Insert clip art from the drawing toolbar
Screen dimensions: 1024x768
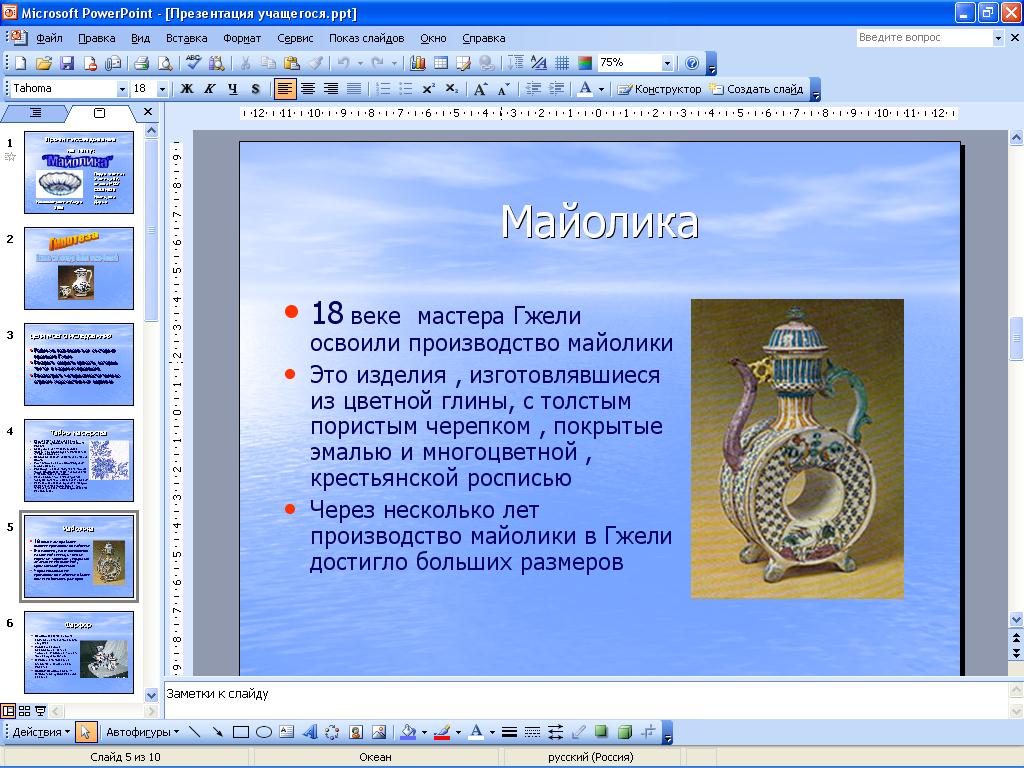coord(356,732)
